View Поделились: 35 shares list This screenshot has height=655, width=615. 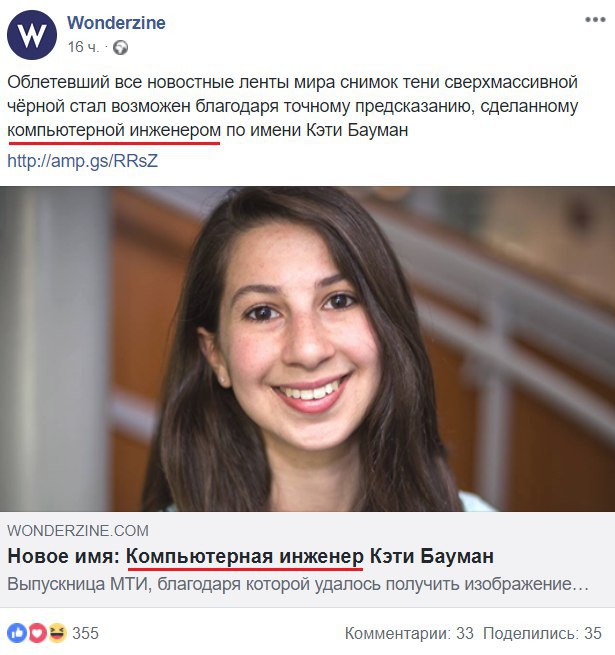coord(542,634)
